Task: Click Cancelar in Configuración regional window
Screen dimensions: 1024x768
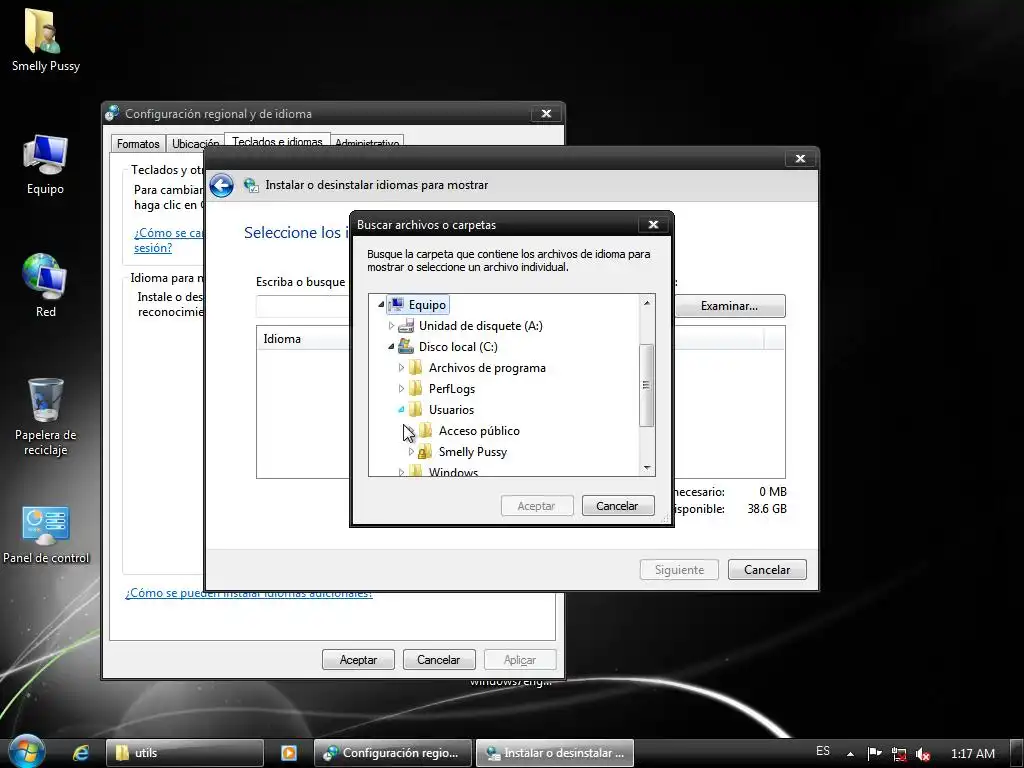Action: point(439,660)
